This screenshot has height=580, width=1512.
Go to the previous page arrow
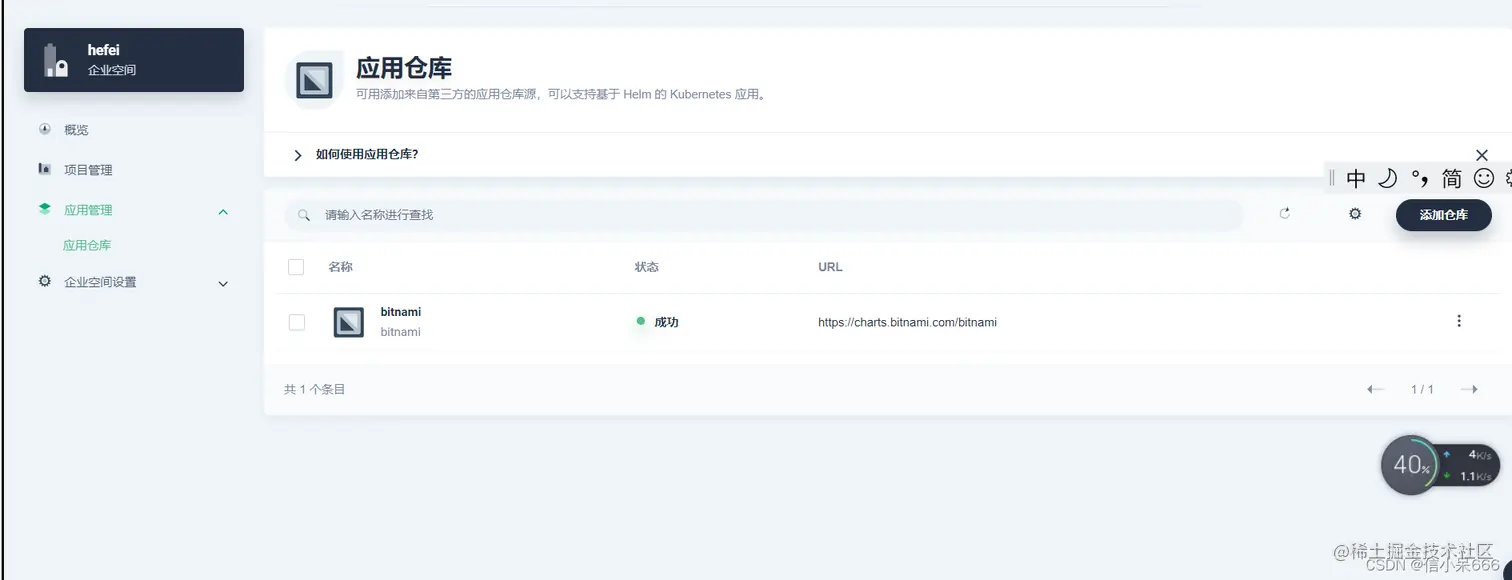click(1376, 389)
